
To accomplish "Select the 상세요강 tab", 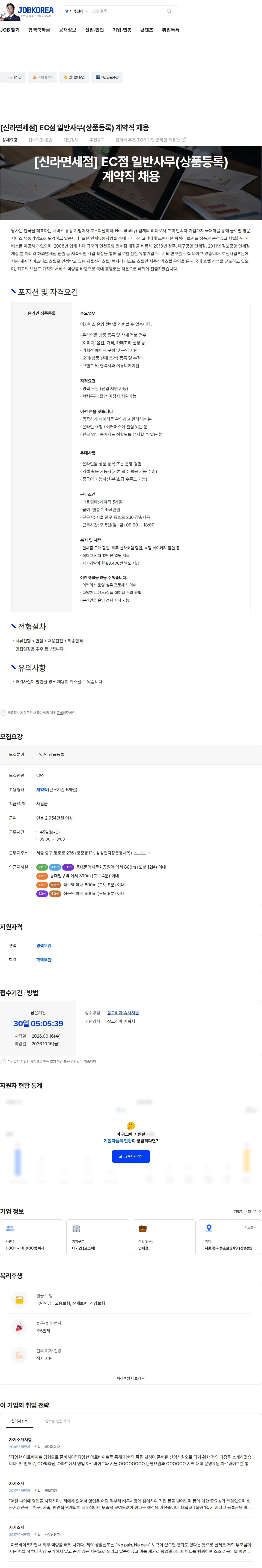I will coord(10,140).
